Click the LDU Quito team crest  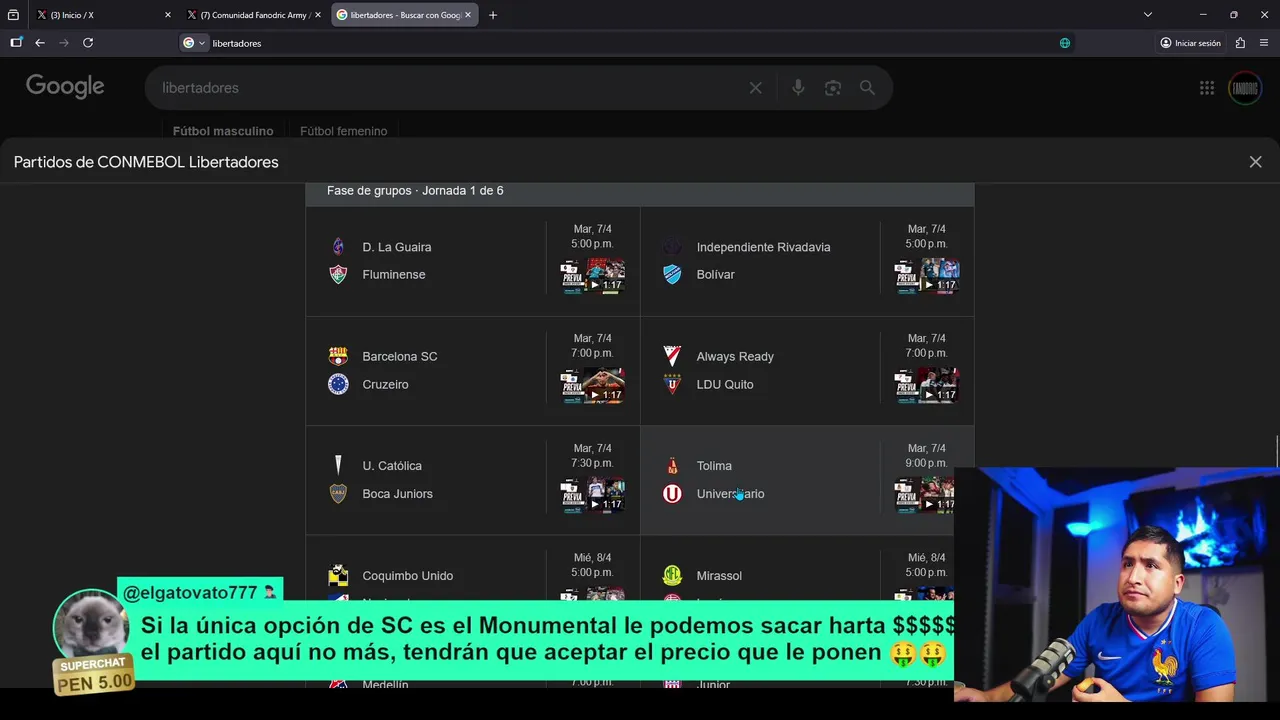click(672, 384)
